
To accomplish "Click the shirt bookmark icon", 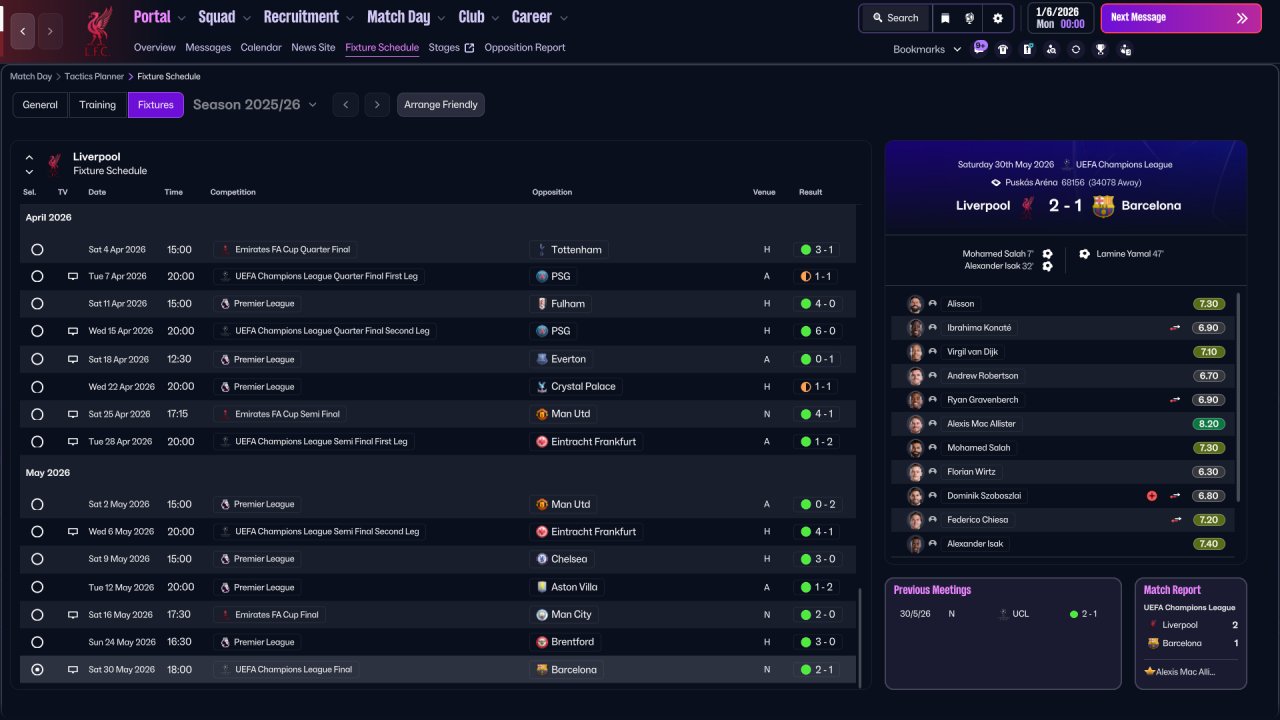I will [x=1003, y=49].
